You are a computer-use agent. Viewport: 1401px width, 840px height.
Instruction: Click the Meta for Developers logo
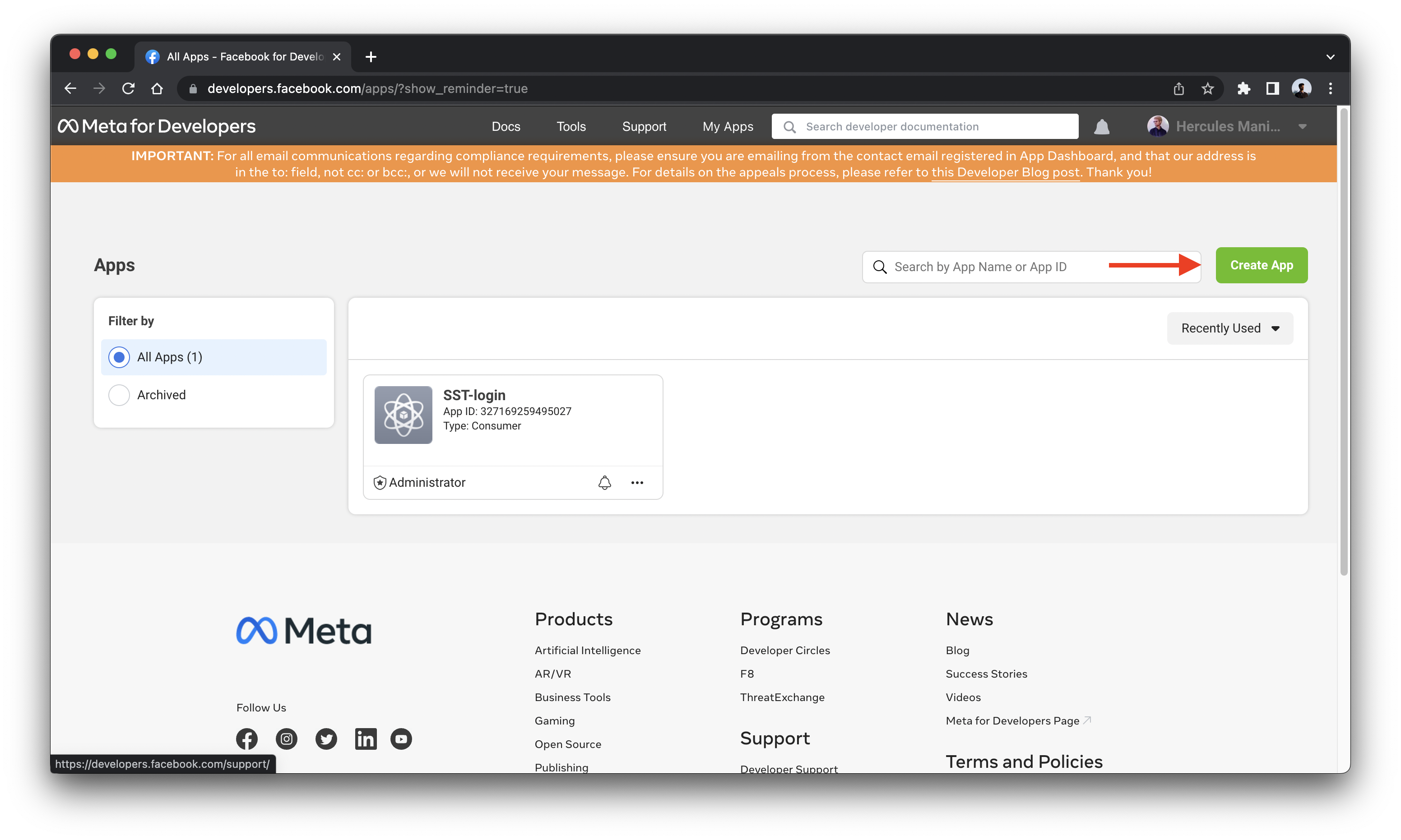coord(157,126)
